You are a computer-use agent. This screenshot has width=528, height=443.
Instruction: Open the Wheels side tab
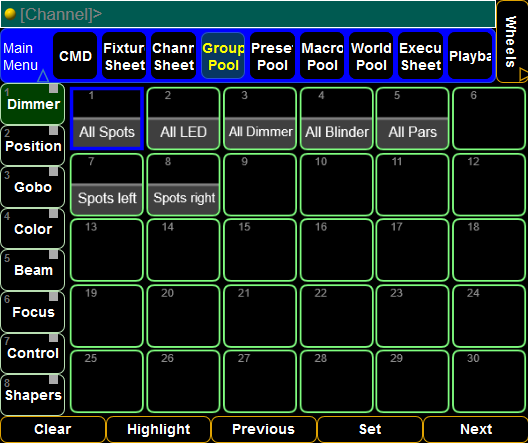pos(512,41)
